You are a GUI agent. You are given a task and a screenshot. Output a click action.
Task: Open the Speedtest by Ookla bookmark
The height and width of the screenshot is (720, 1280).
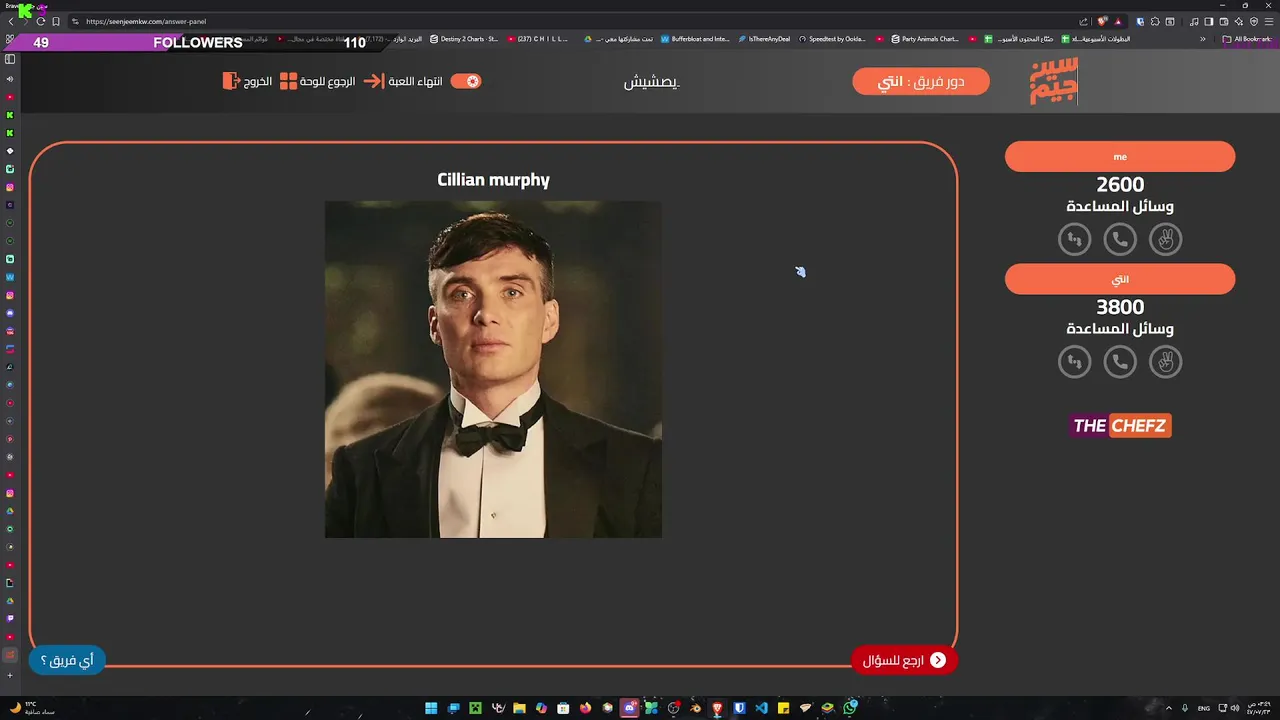832,39
